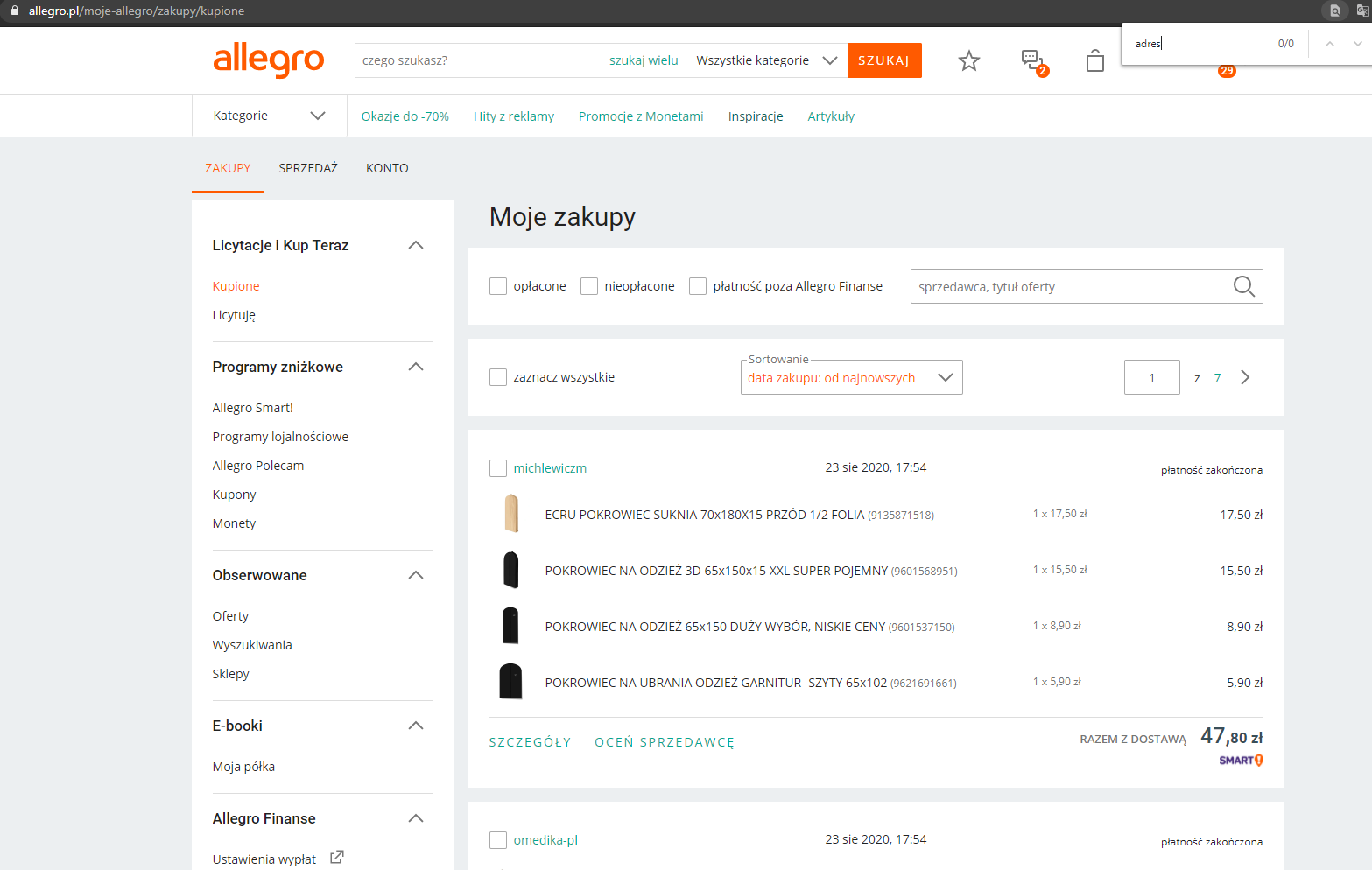Click szukaj wielu link
This screenshot has width=1372, height=870.
click(x=644, y=60)
